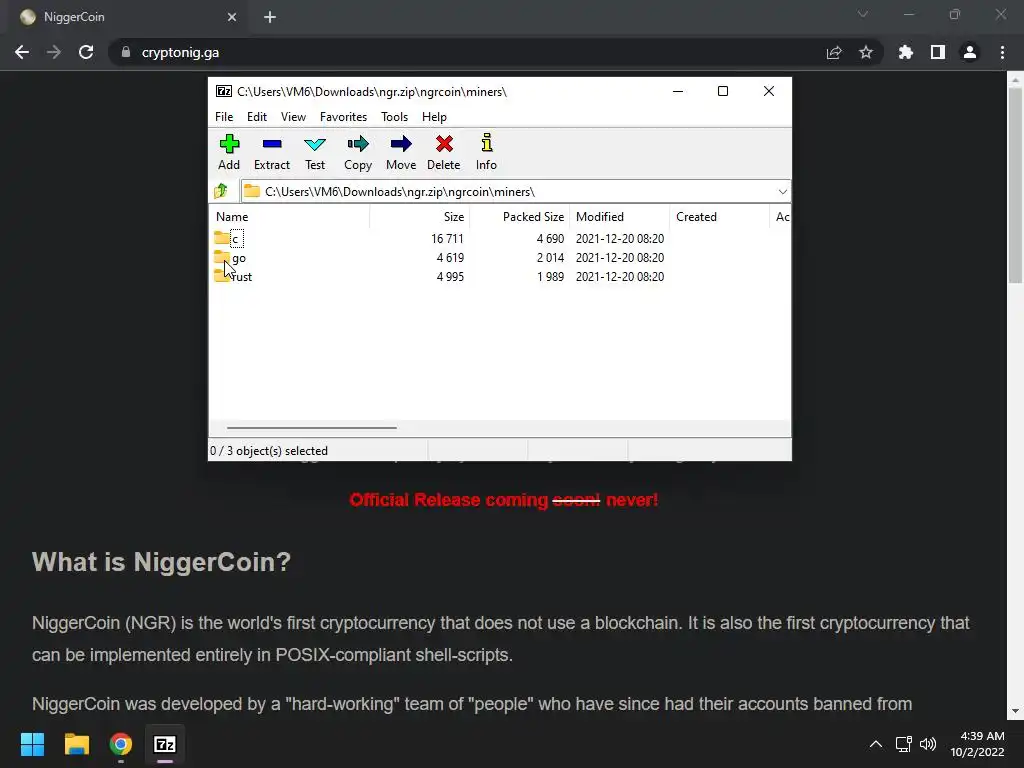Share this page via the share icon
Screen dimensions: 1024x768
coord(834,52)
